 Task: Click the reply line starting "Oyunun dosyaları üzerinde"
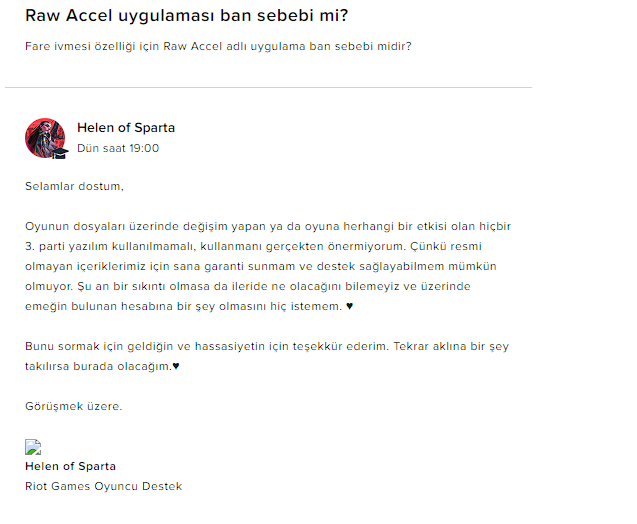267,226
